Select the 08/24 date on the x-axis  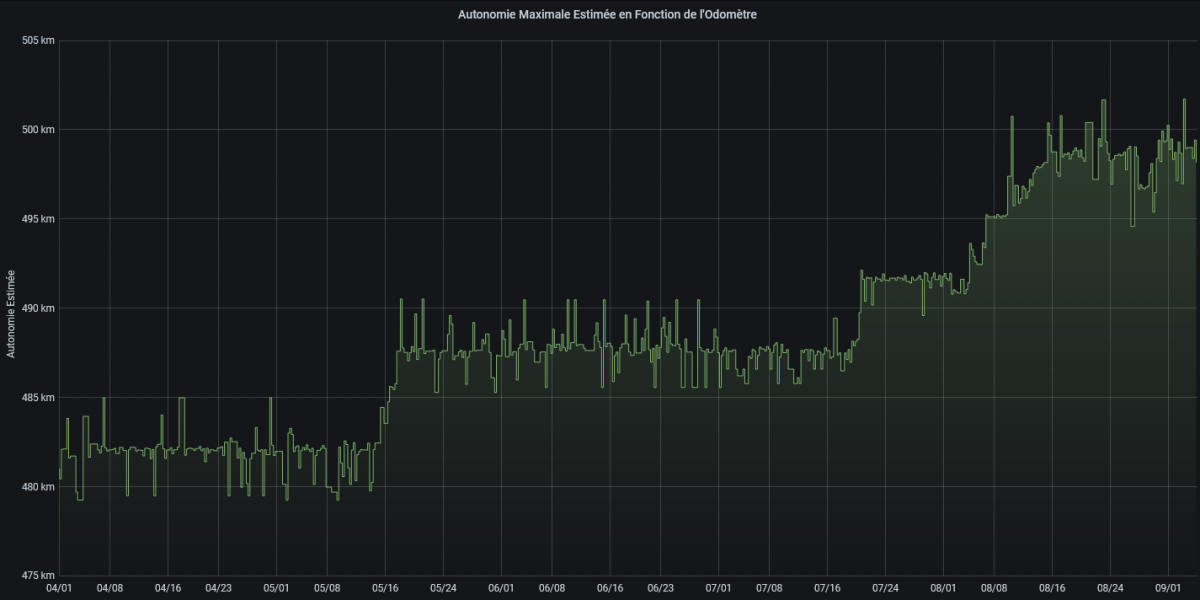1108,589
